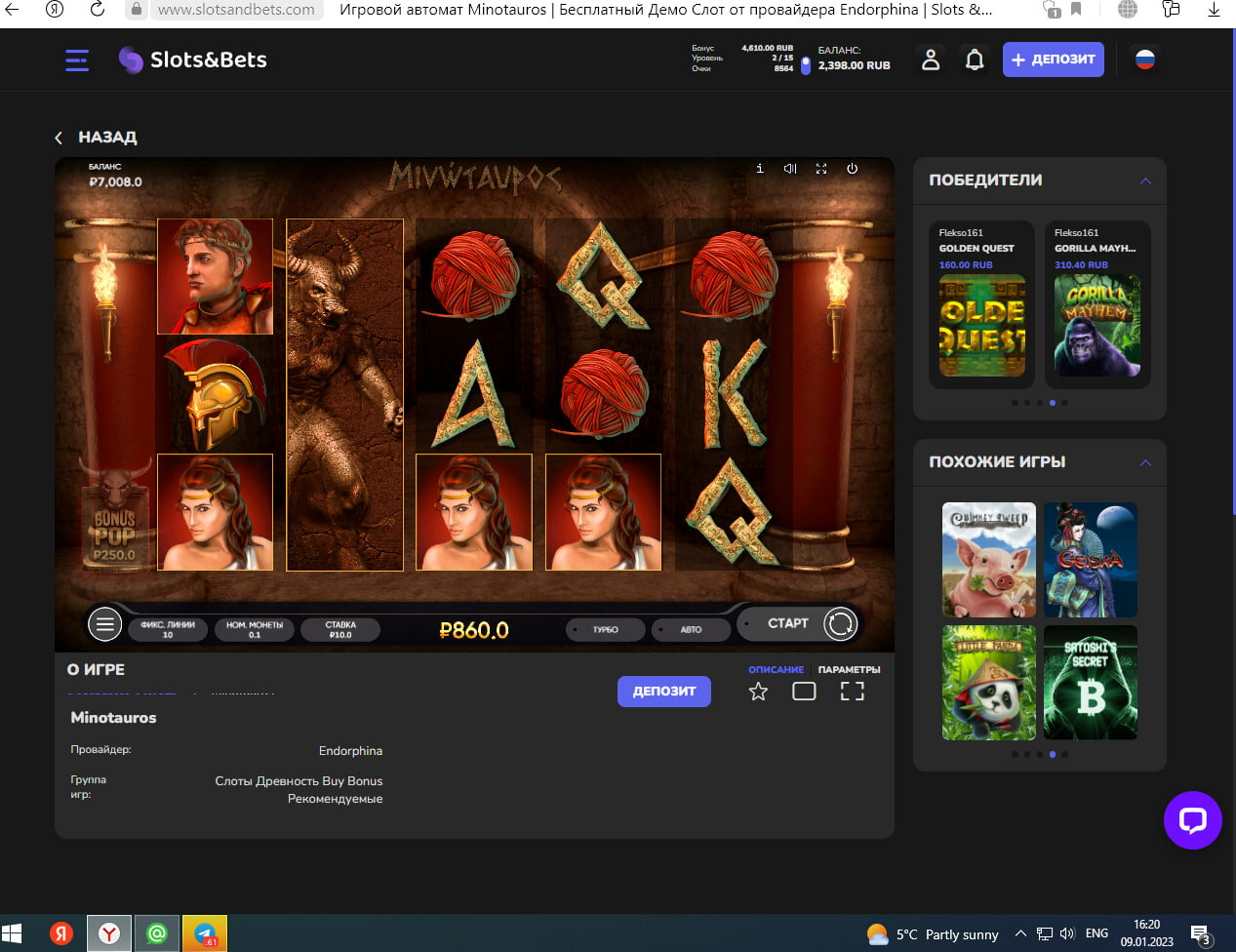Screen dimensions: 1236x952
Task: Open the Satoshi's Secret game thumbnail
Action: 1090,683
